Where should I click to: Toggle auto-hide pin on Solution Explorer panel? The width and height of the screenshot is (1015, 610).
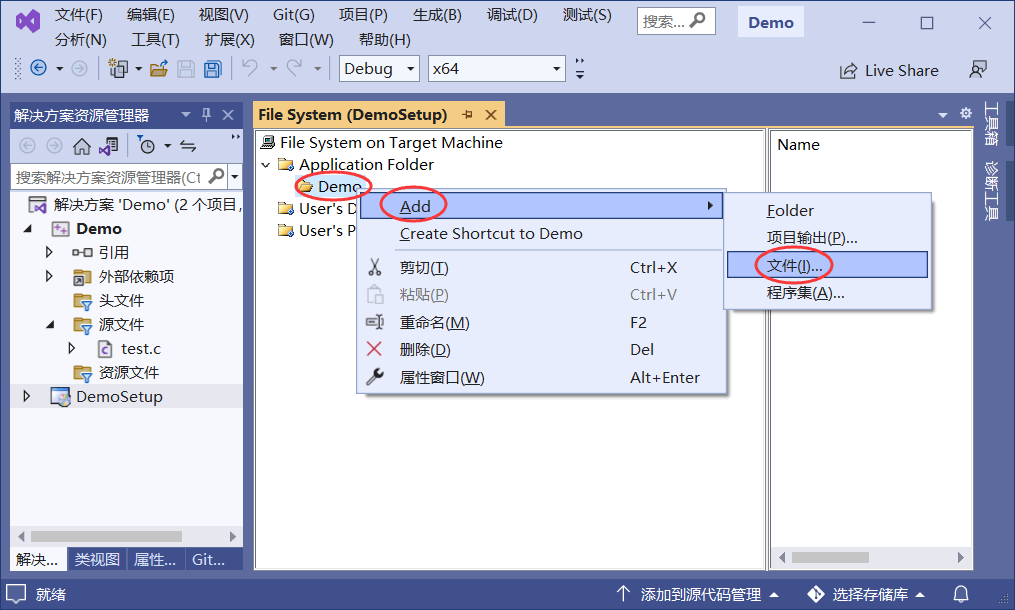pyautogui.click(x=207, y=115)
